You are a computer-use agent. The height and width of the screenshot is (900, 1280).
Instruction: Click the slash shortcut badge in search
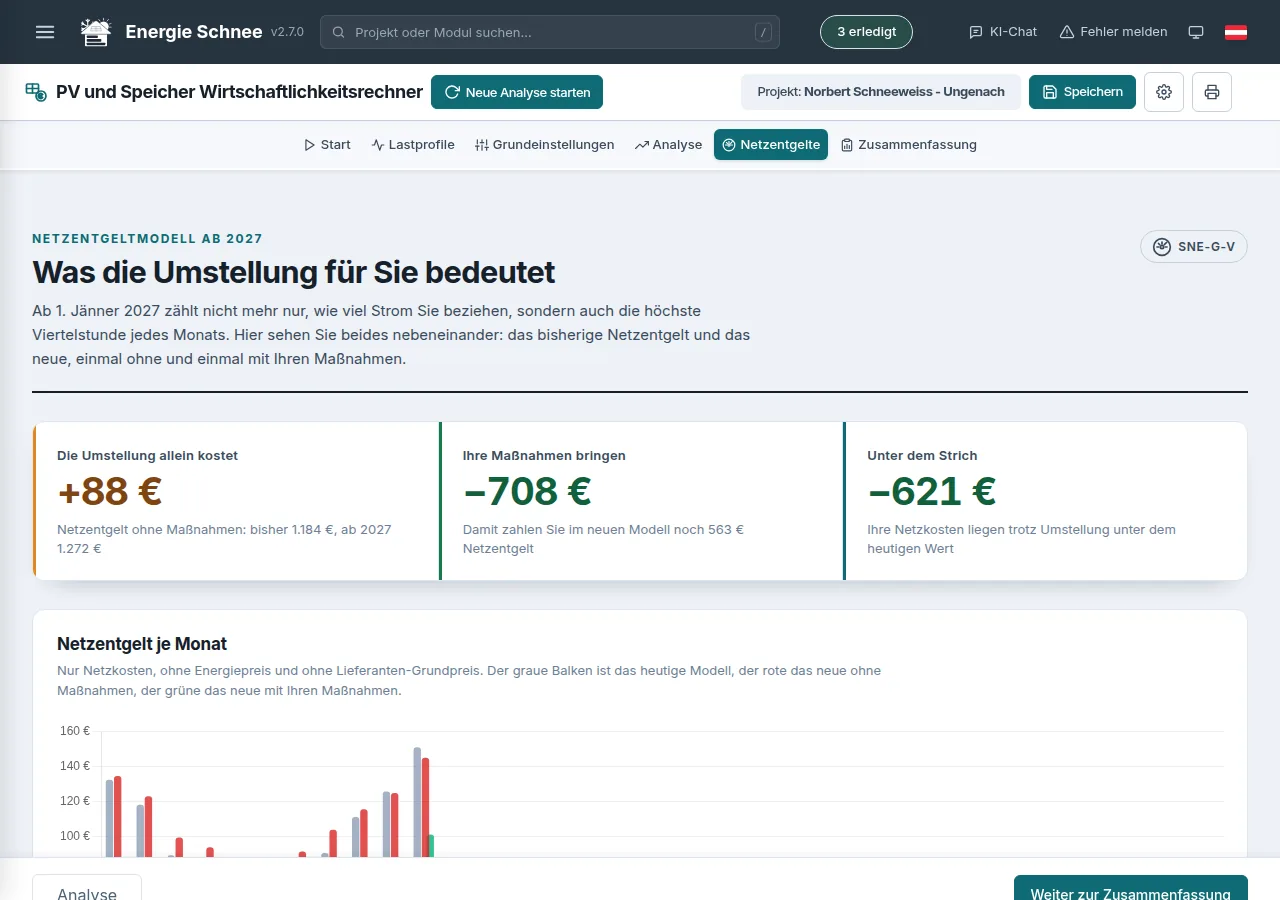tap(764, 32)
